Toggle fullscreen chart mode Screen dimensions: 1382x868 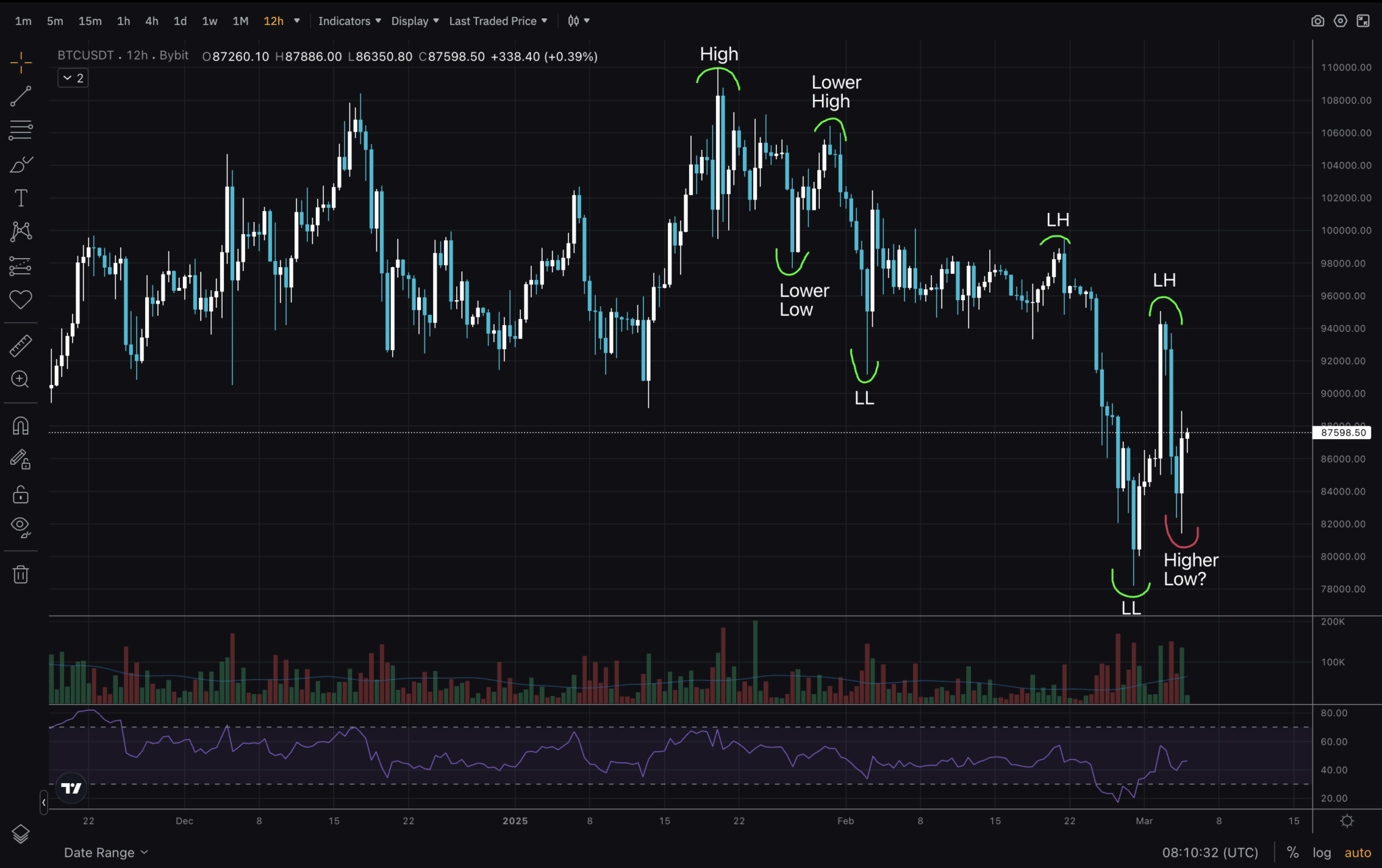pyautogui.click(x=1363, y=21)
